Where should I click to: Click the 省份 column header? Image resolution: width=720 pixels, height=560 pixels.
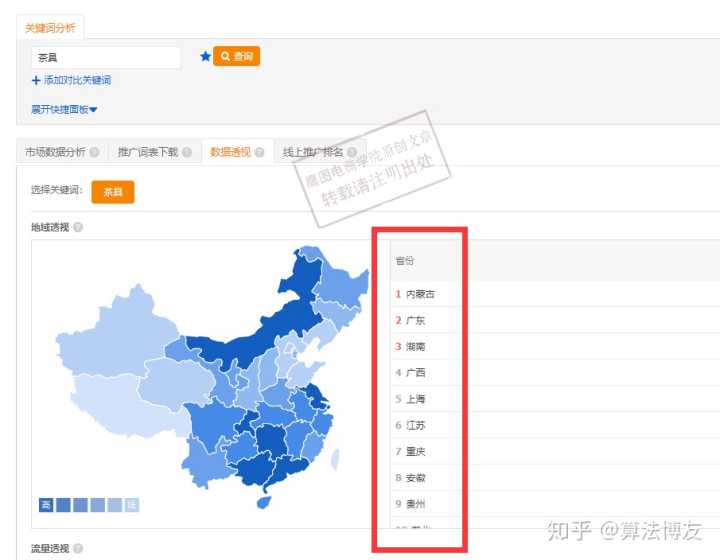[405, 261]
